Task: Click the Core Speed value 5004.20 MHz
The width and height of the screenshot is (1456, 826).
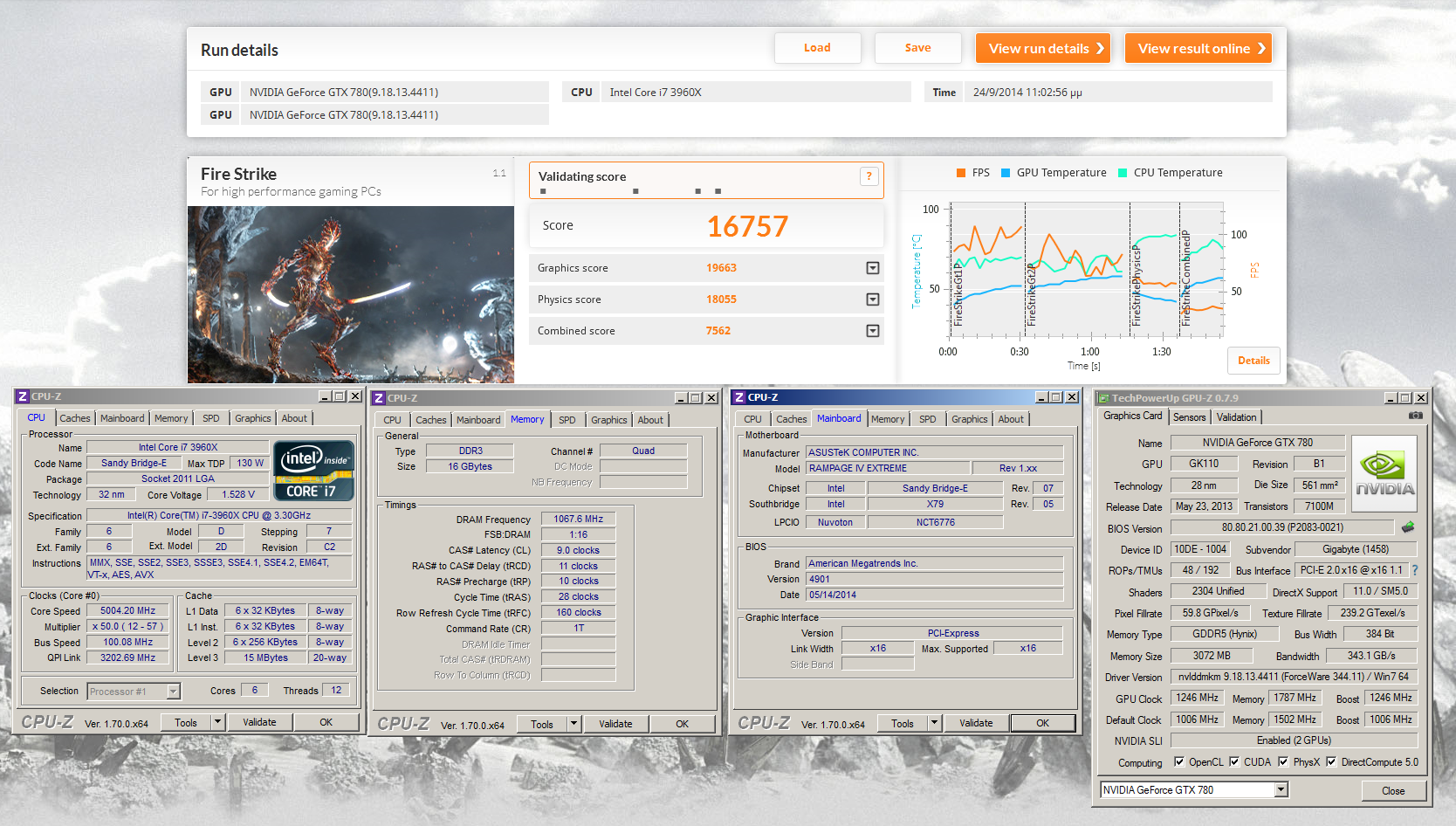Action: click(x=127, y=611)
